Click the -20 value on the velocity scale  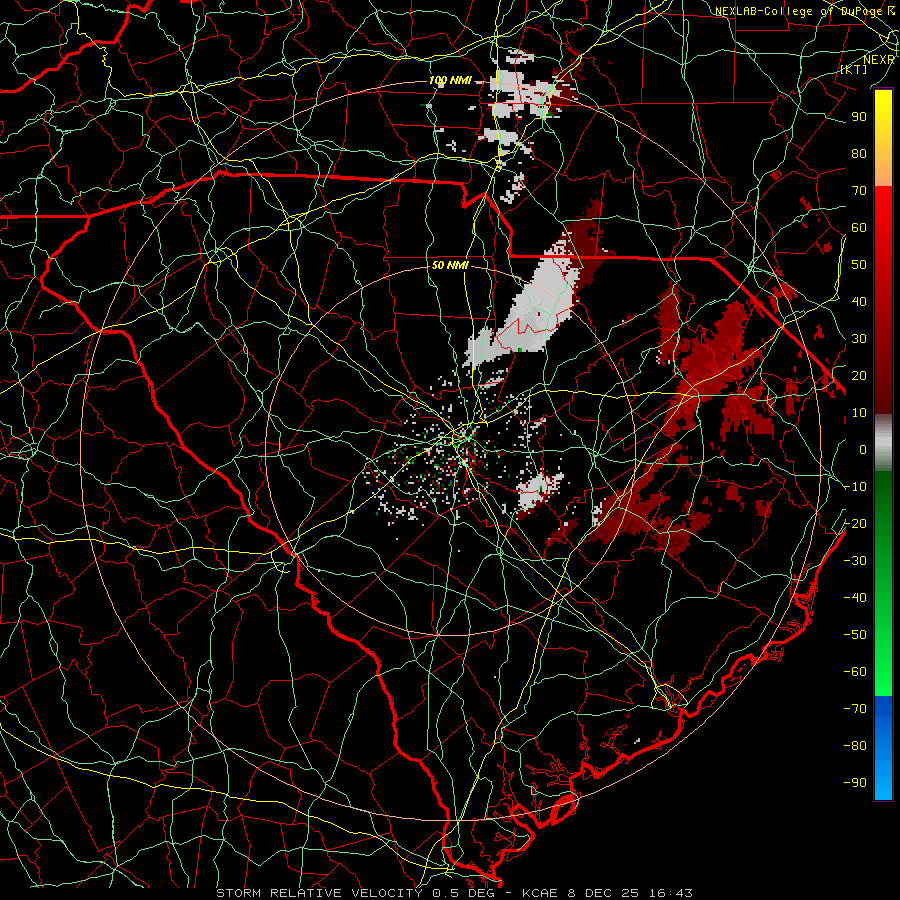(x=855, y=523)
